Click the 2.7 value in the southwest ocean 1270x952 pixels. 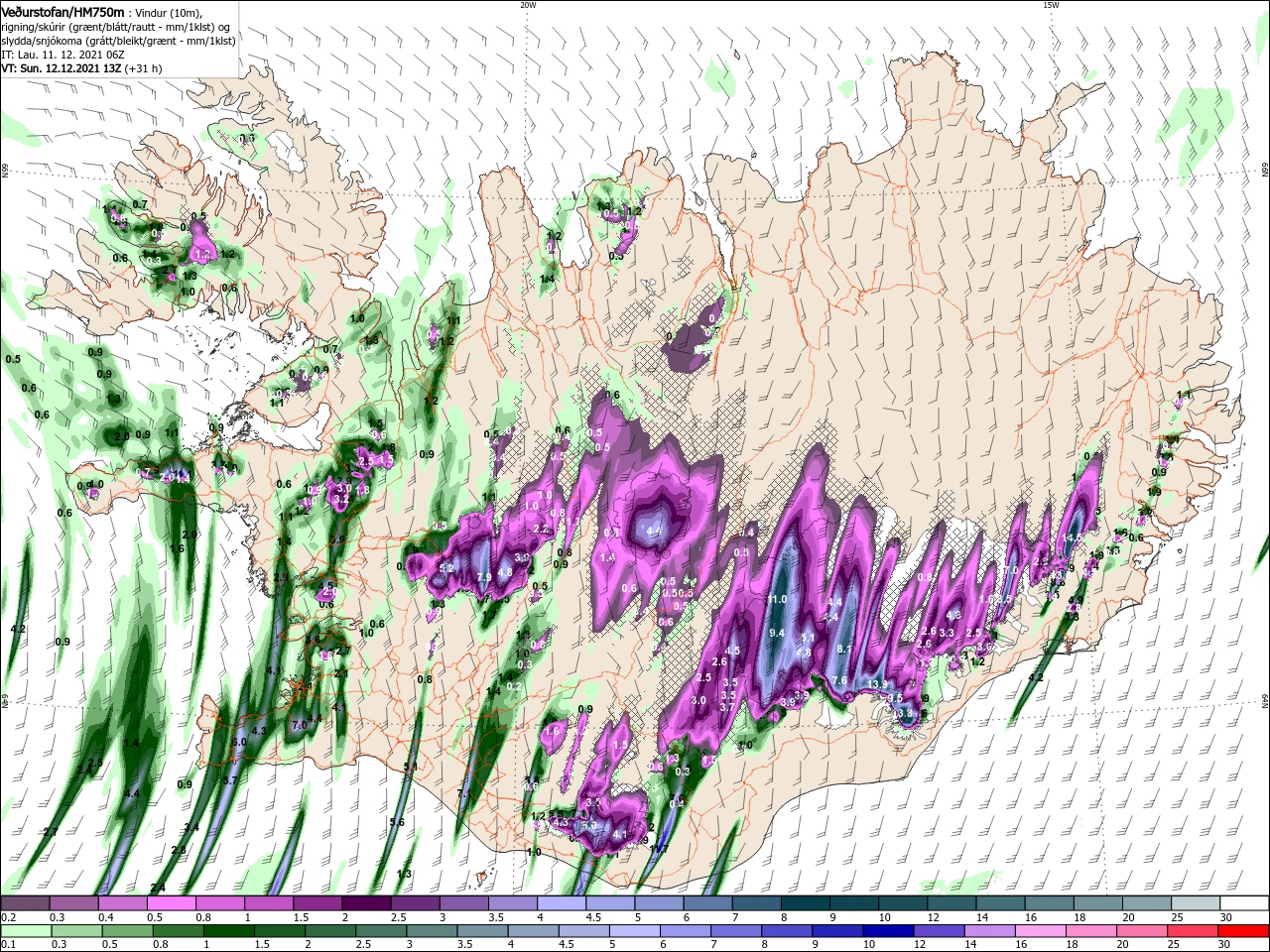point(51,831)
